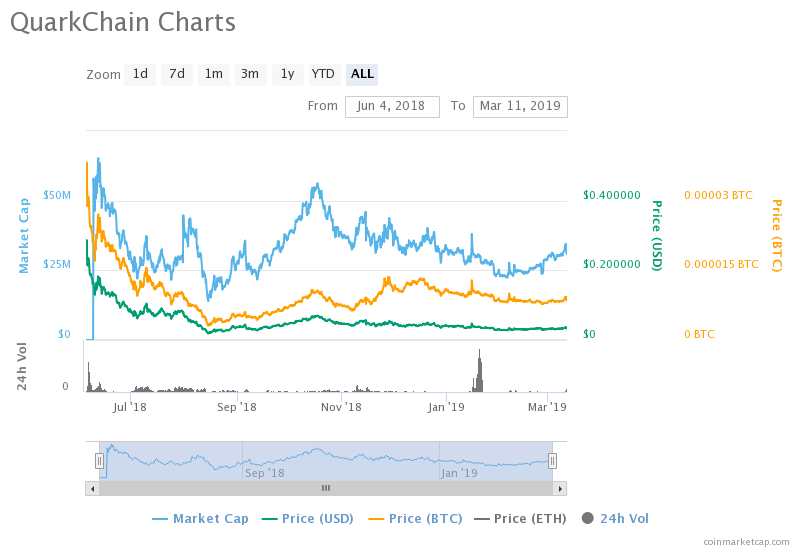Image resolution: width=800 pixels, height=550 pixels.
Task: Click the Price (BTC) axis title
Action: click(x=777, y=236)
